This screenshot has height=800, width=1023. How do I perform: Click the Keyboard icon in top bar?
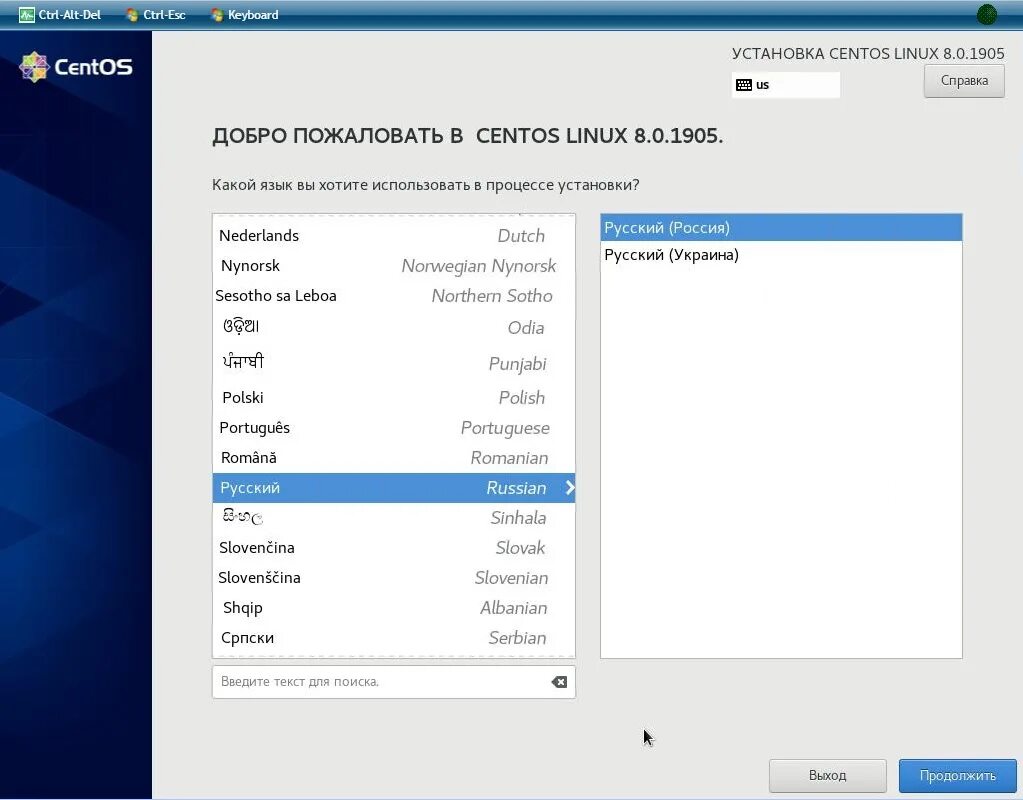[x=217, y=15]
